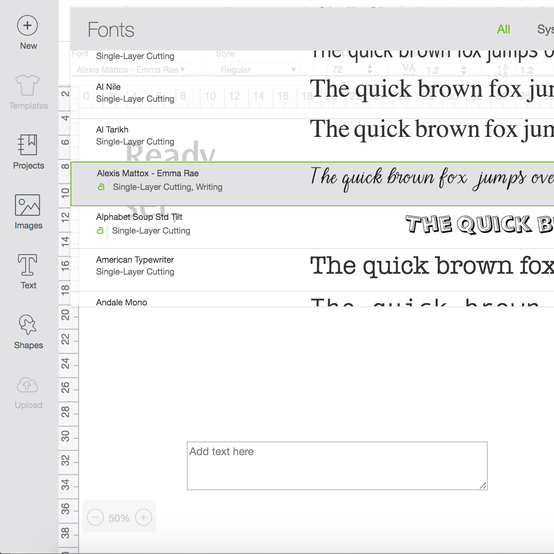Image resolution: width=554 pixels, height=554 pixels.
Task: Click the New project plus icon
Action: [x=27, y=25]
